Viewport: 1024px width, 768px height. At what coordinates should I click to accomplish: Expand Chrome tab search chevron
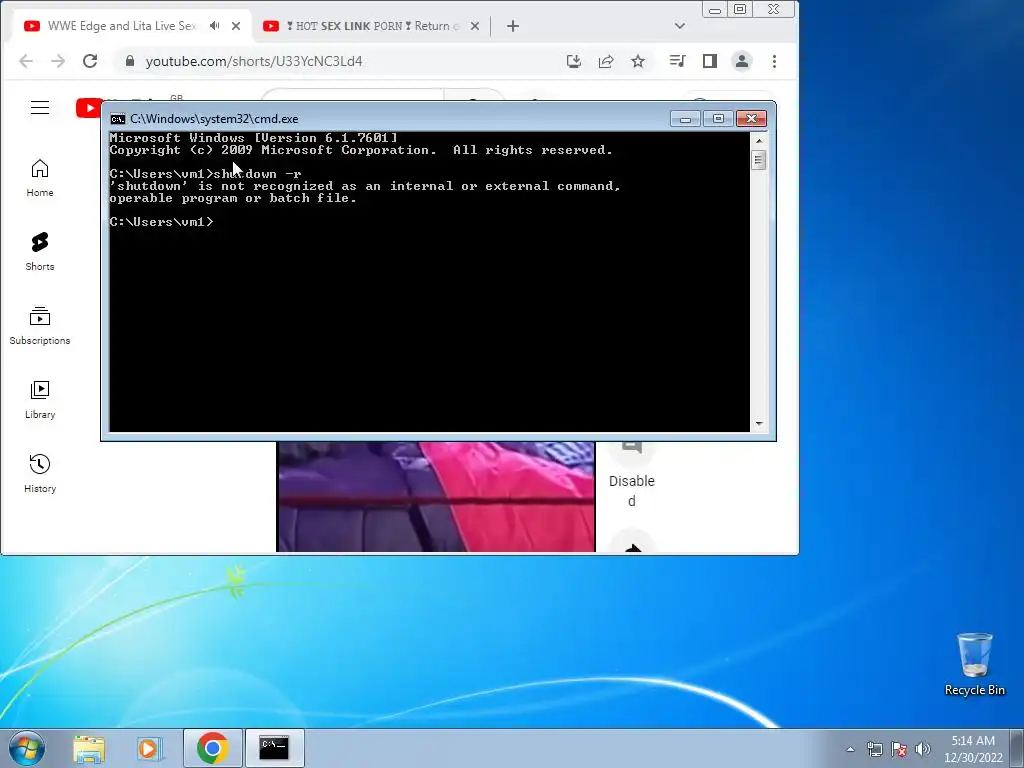[680, 26]
